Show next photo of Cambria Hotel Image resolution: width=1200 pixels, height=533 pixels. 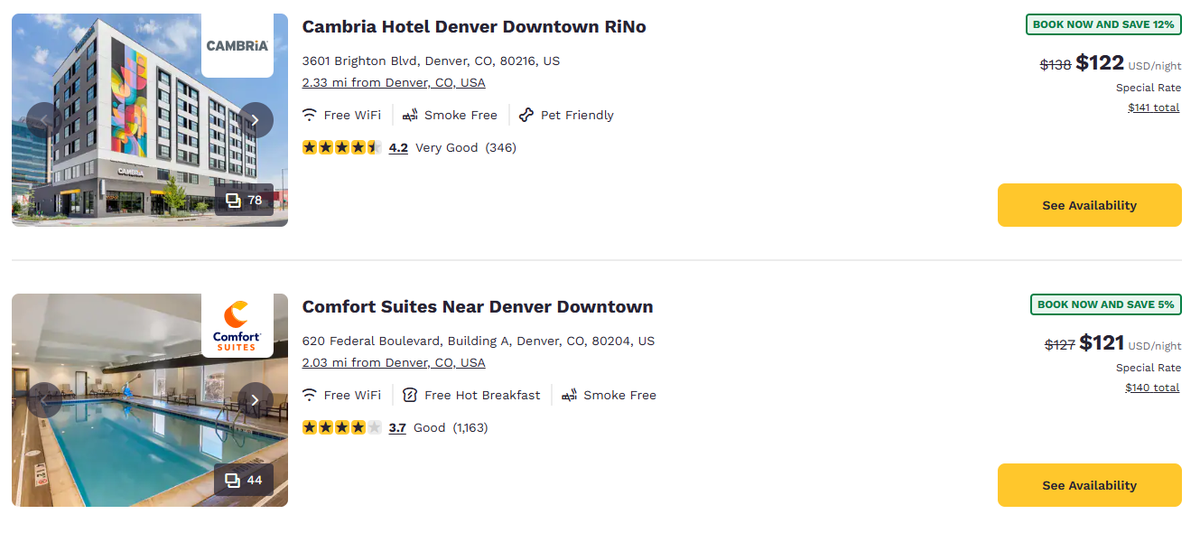coord(255,120)
